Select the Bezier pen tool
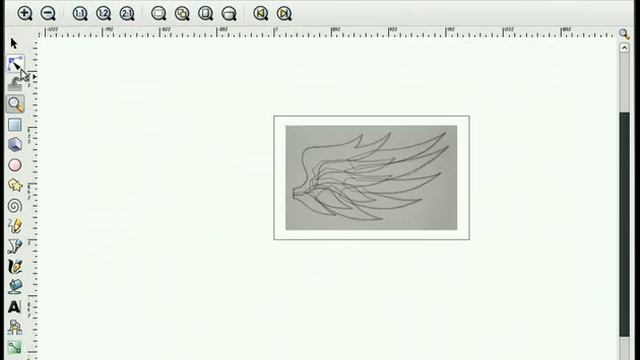Image resolution: width=640 pixels, height=360 pixels. tap(15, 246)
